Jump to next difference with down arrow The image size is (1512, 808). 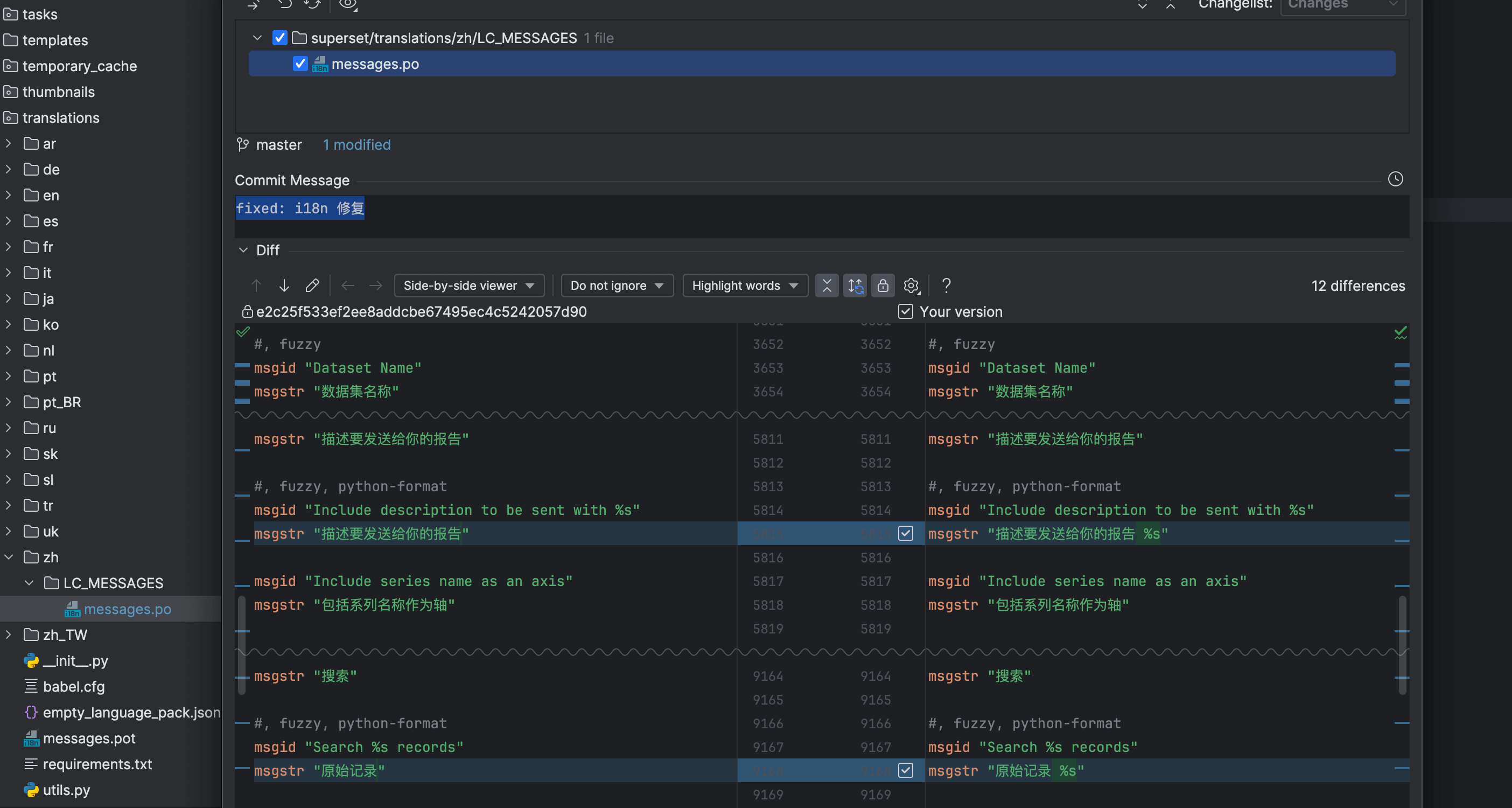[284, 285]
